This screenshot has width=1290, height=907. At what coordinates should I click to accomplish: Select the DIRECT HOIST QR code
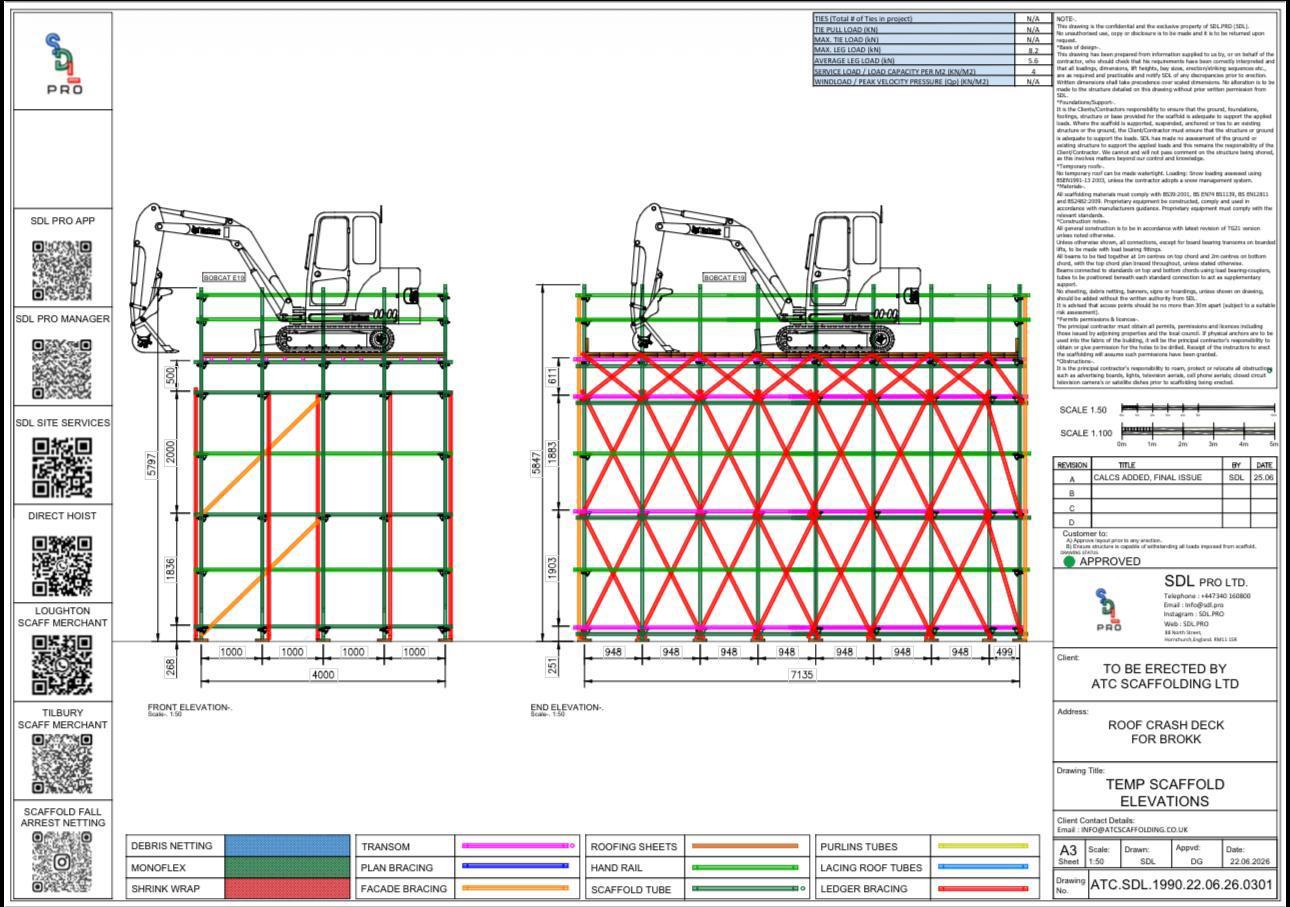[x=62, y=565]
